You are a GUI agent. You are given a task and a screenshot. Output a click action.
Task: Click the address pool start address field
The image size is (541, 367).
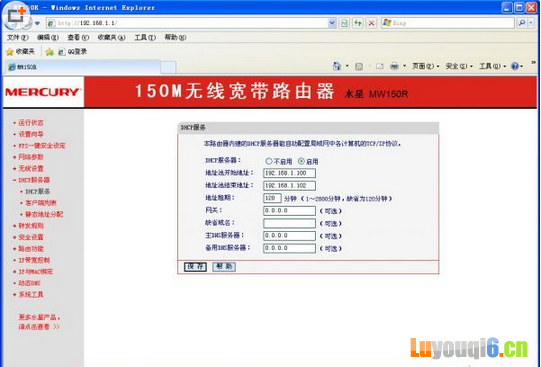pos(289,173)
